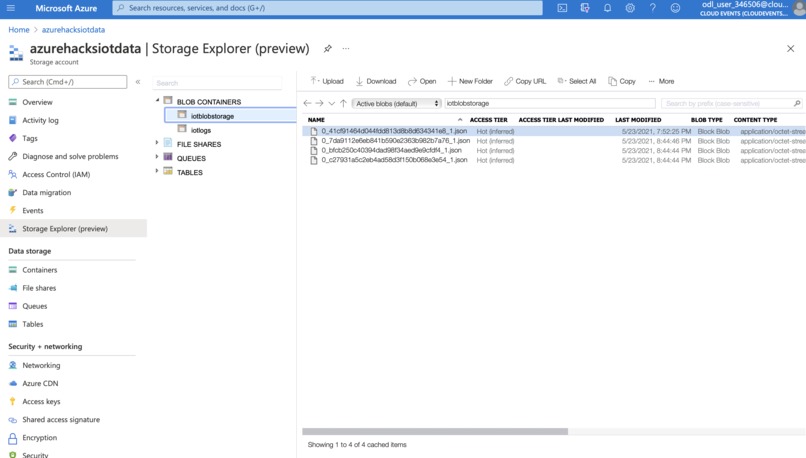Click the Search (Cmd+/) sidebar field

pos(67,82)
